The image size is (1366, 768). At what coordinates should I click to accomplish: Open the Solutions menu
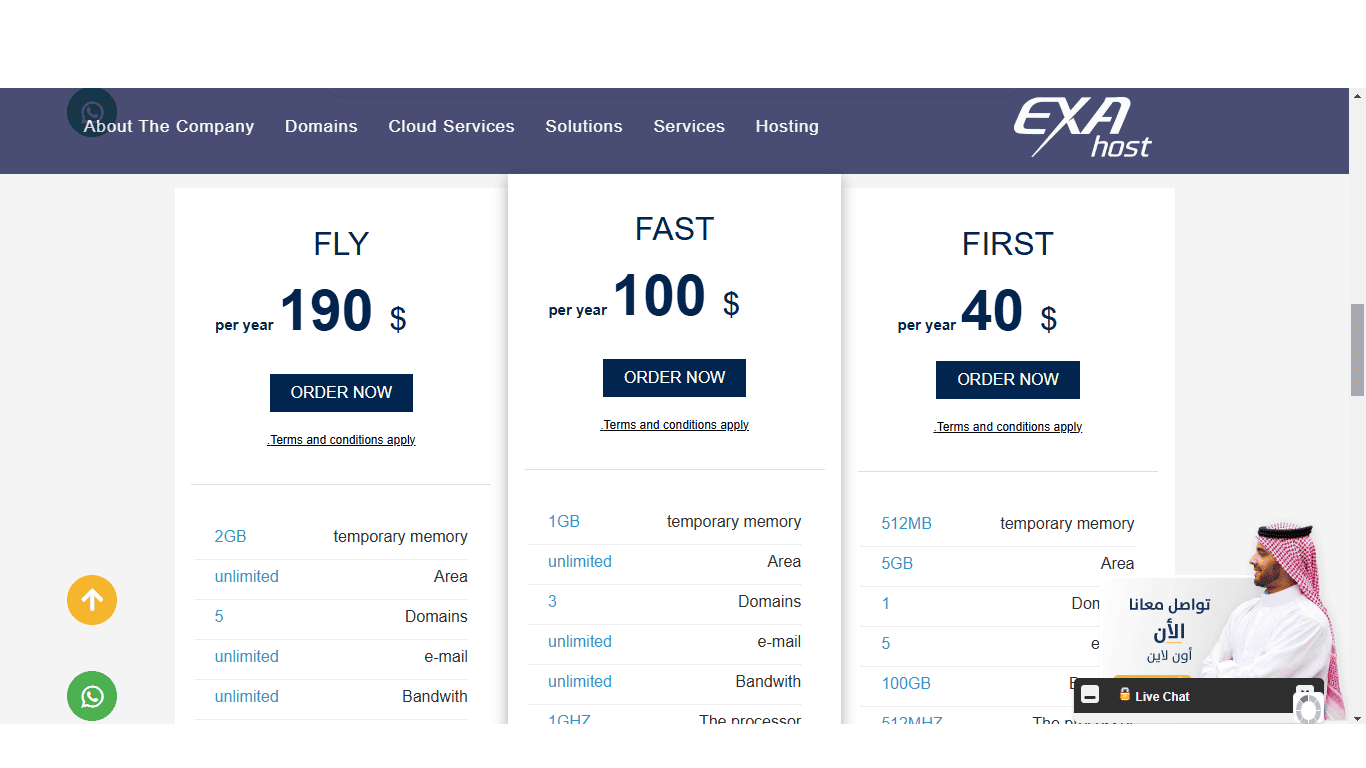pyautogui.click(x=584, y=126)
